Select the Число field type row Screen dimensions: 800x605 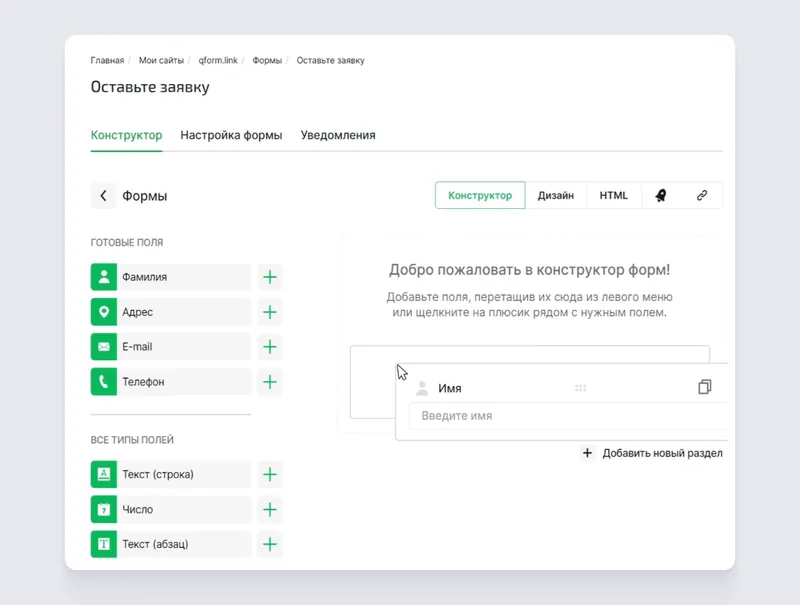click(171, 509)
